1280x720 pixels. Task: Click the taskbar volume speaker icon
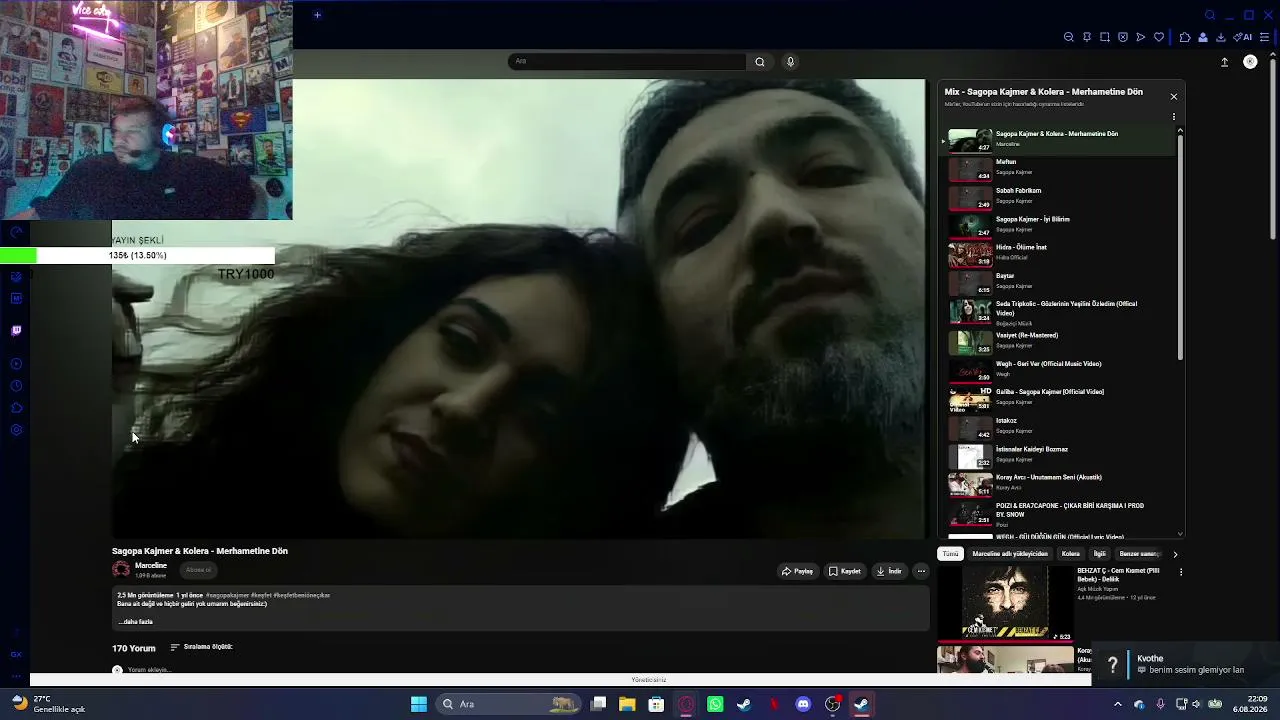pyautogui.click(x=1196, y=704)
